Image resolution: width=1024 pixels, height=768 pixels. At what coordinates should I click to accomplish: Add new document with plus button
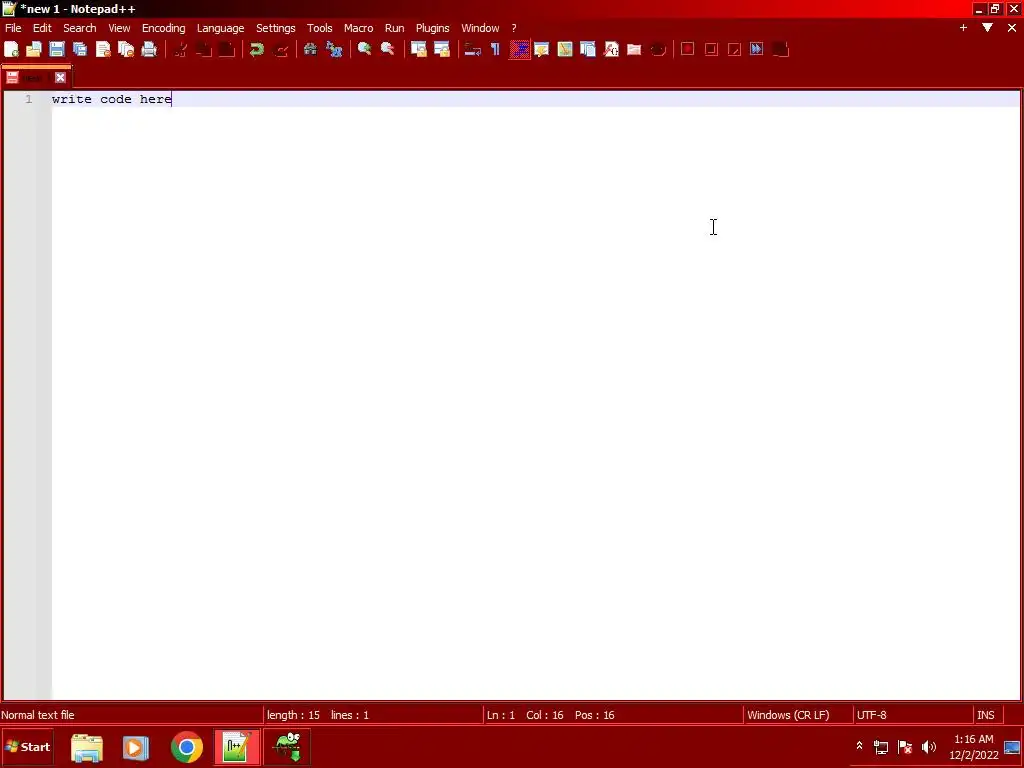[x=963, y=27]
